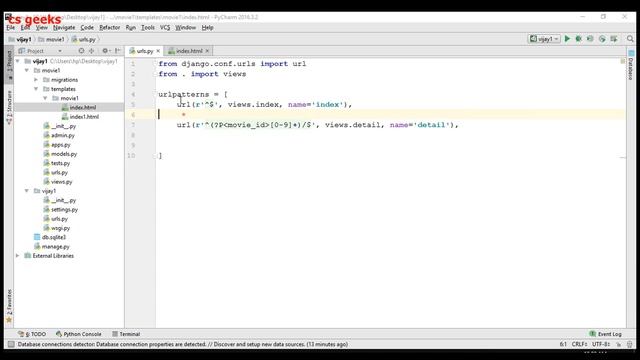Click the run manage.py task icon

(614, 39)
